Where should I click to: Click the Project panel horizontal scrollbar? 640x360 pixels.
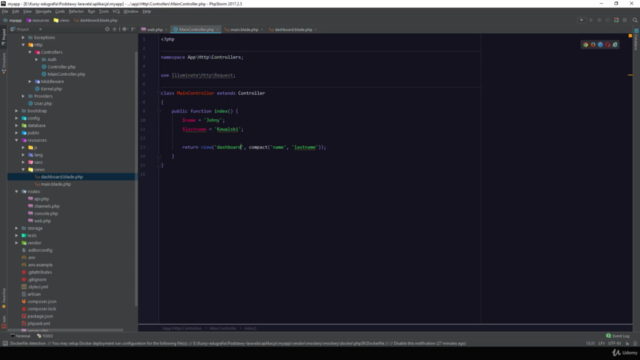(x=65, y=330)
